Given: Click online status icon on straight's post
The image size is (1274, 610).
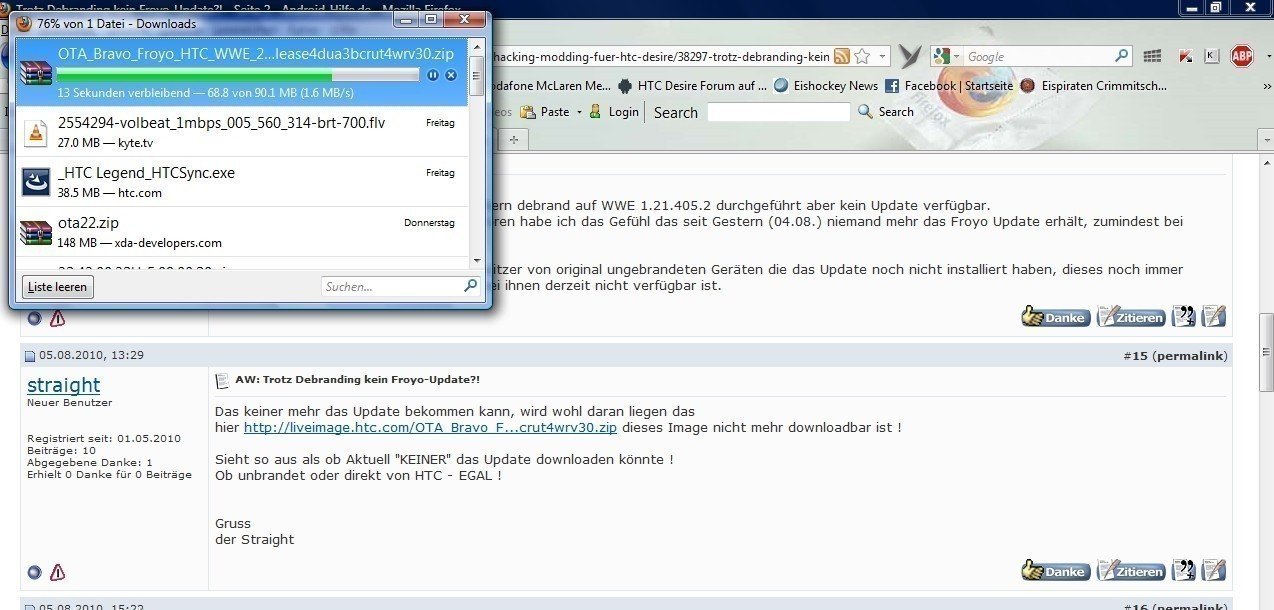Looking at the screenshot, I should click(35, 572).
